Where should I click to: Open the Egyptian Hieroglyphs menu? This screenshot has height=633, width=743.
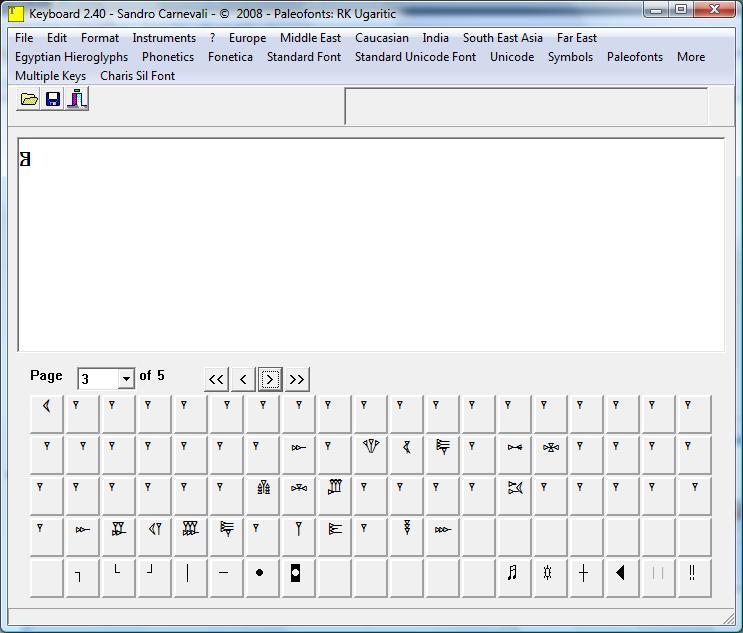72,57
